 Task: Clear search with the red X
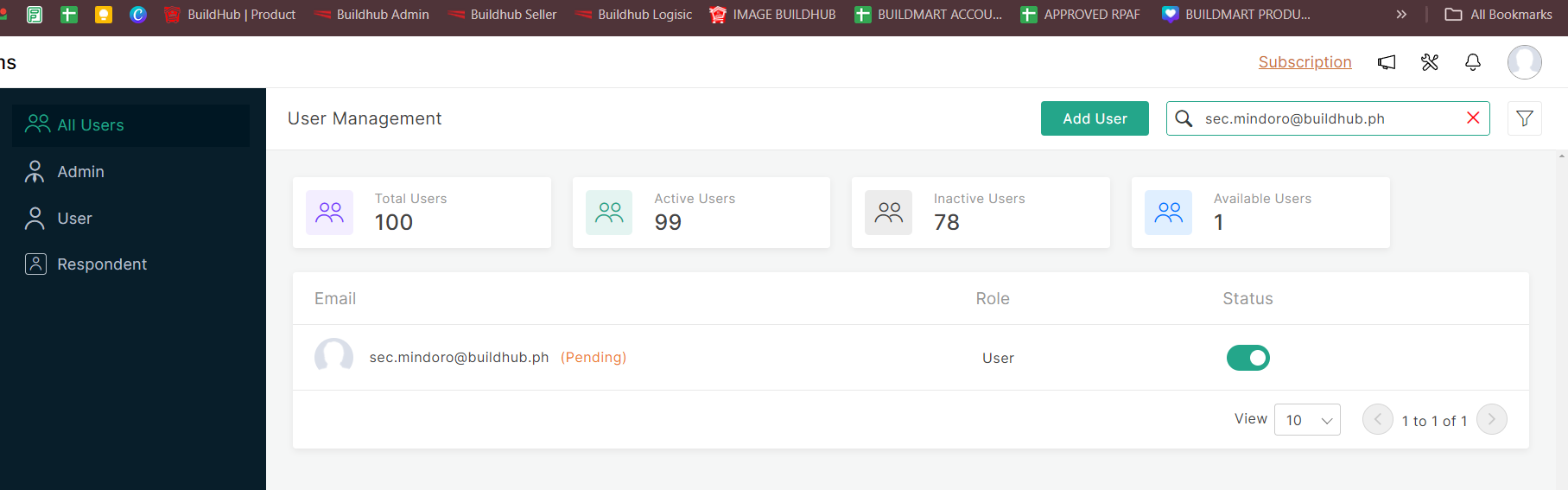[x=1473, y=118]
